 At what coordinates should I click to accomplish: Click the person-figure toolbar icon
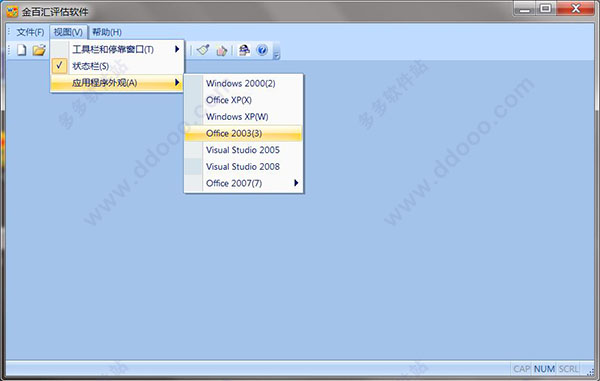coord(244,50)
